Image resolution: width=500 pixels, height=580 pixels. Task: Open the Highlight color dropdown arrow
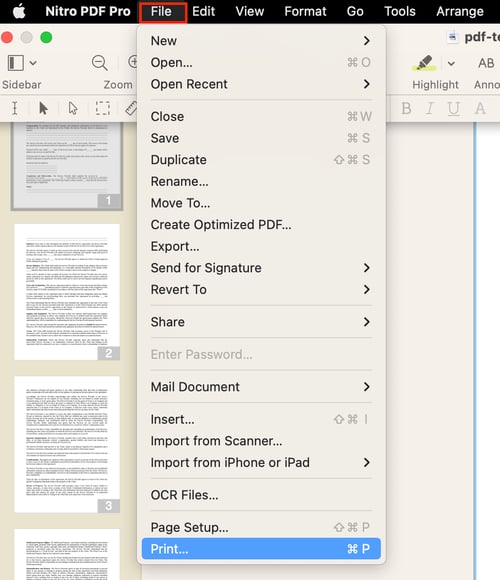(x=451, y=64)
